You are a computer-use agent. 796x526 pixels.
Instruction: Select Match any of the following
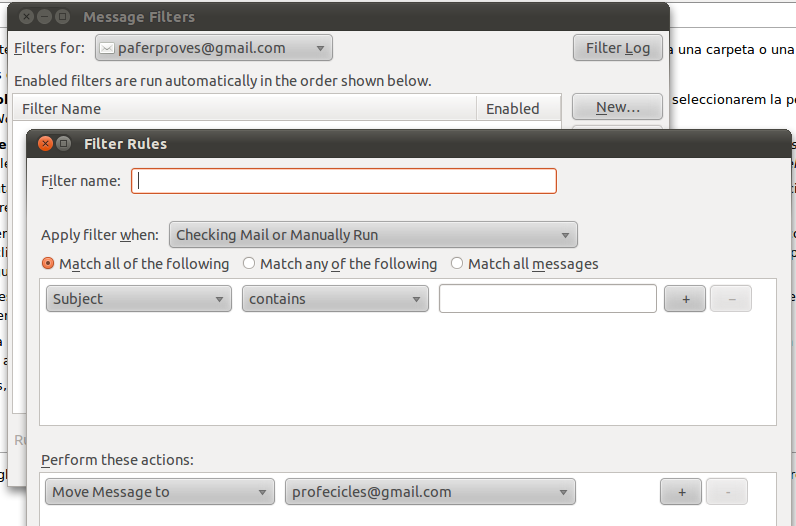(x=249, y=264)
